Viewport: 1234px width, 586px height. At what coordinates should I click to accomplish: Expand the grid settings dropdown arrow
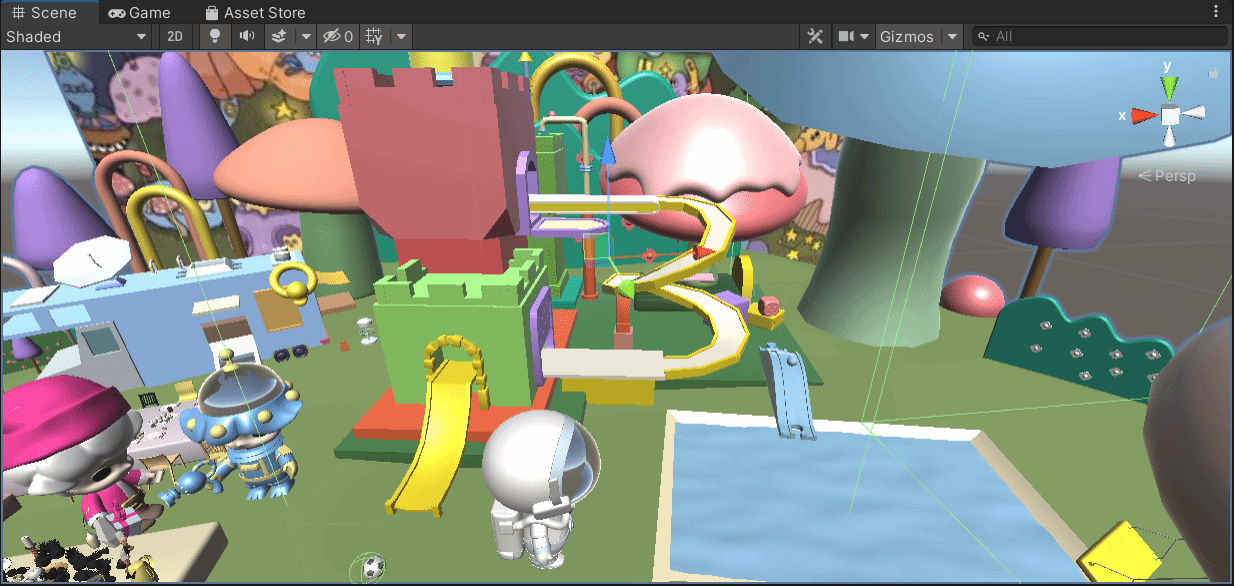coord(401,37)
